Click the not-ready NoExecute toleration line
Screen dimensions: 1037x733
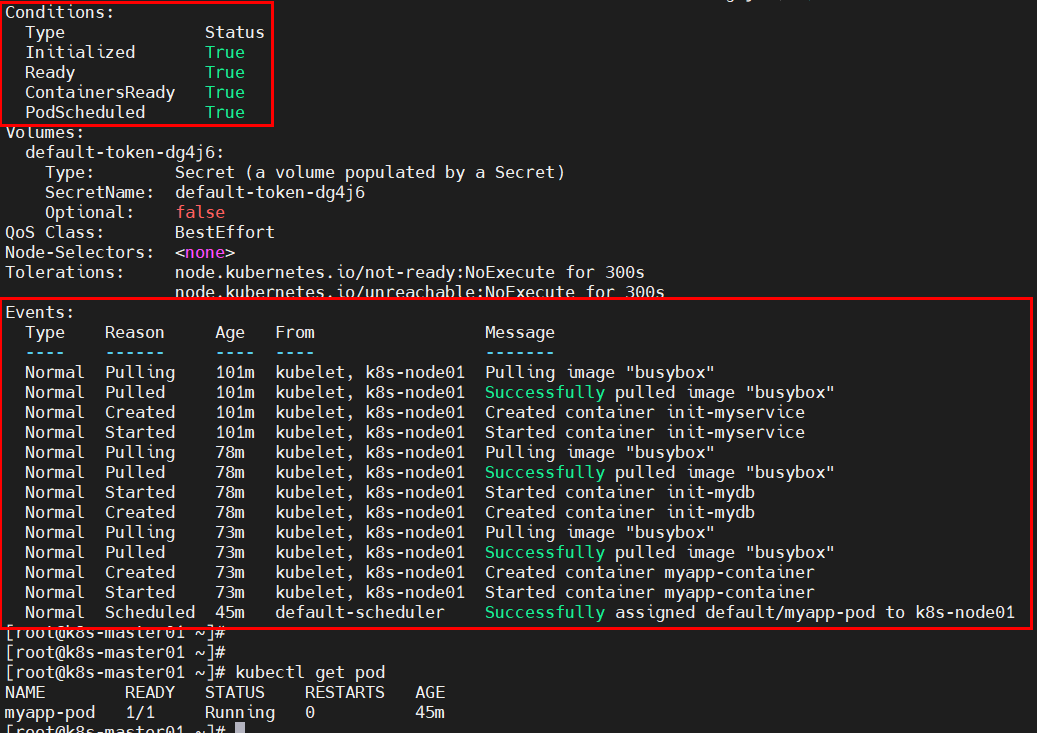click(x=409, y=273)
